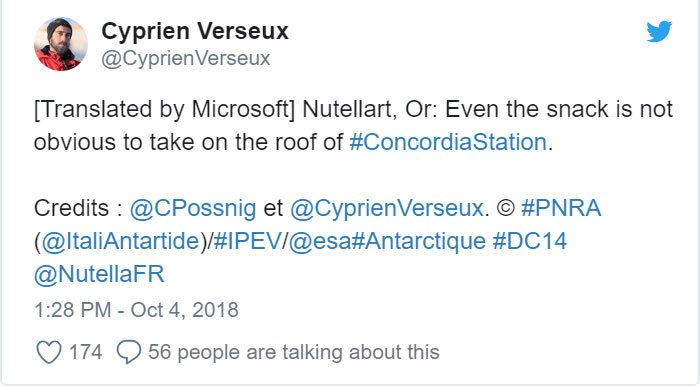
Task: Open replies via speech bubble icon
Action: tap(129, 352)
